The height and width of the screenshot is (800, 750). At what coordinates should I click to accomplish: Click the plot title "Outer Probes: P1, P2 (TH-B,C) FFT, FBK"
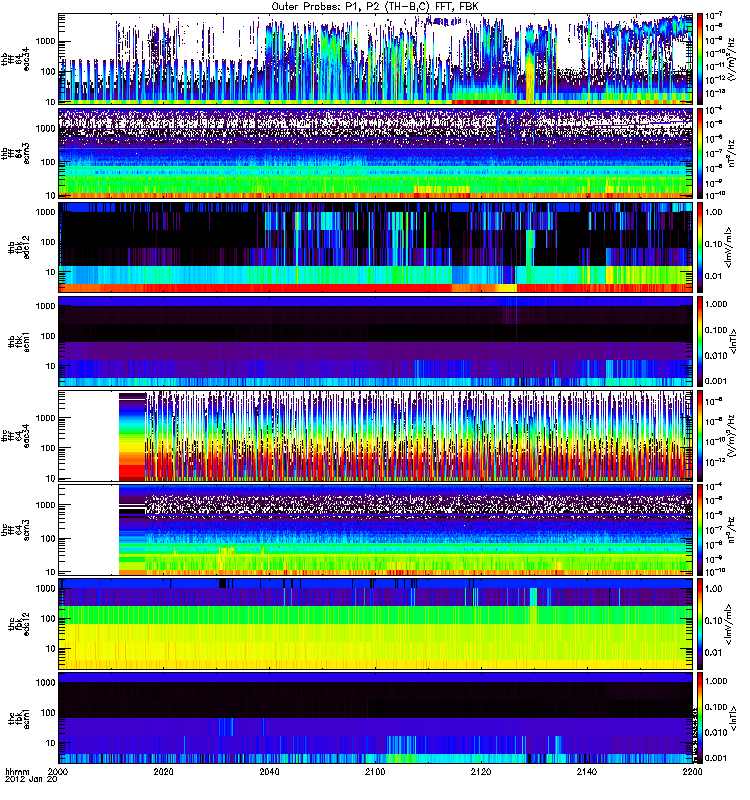[x=375, y=7]
